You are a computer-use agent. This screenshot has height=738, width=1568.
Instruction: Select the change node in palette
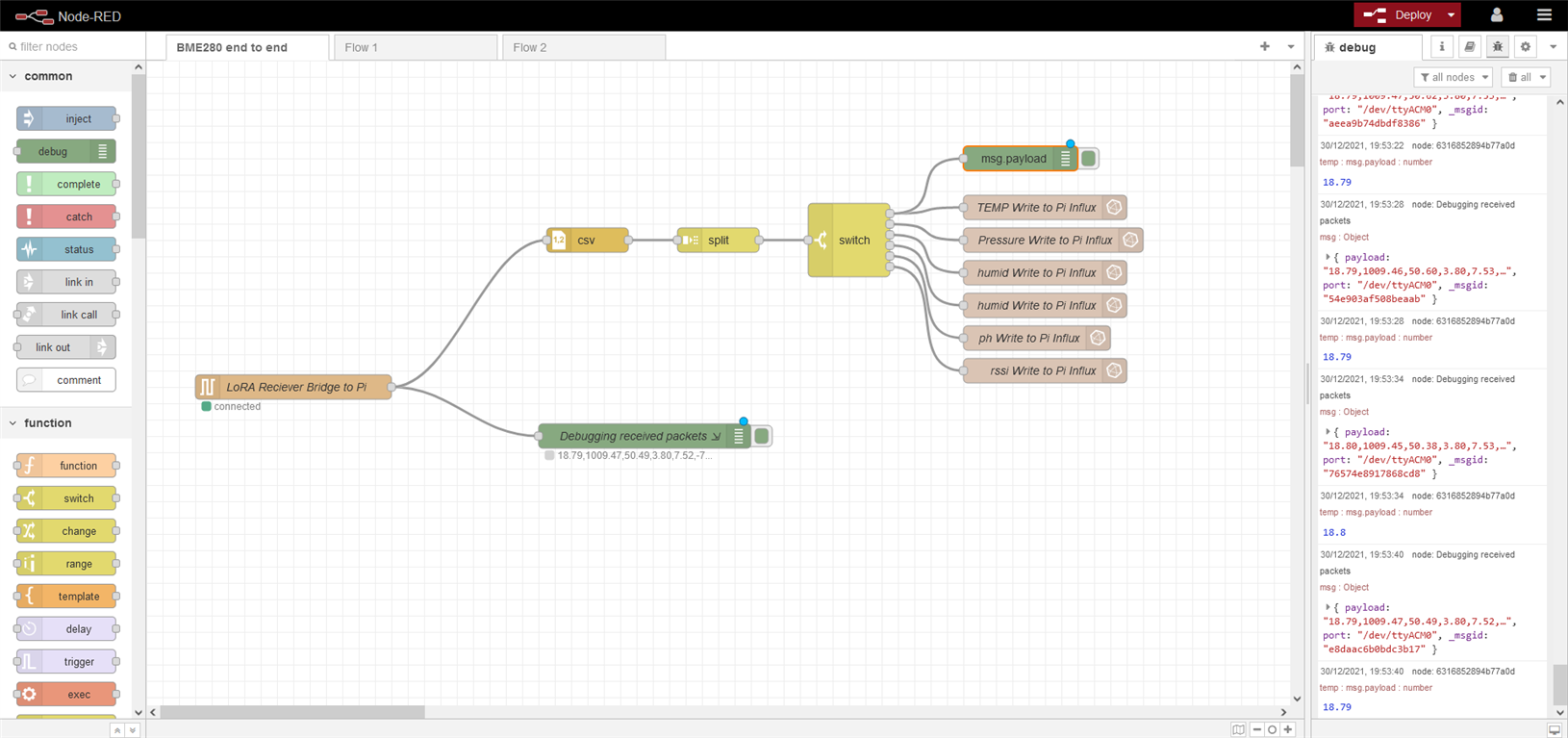[x=66, y=531]
